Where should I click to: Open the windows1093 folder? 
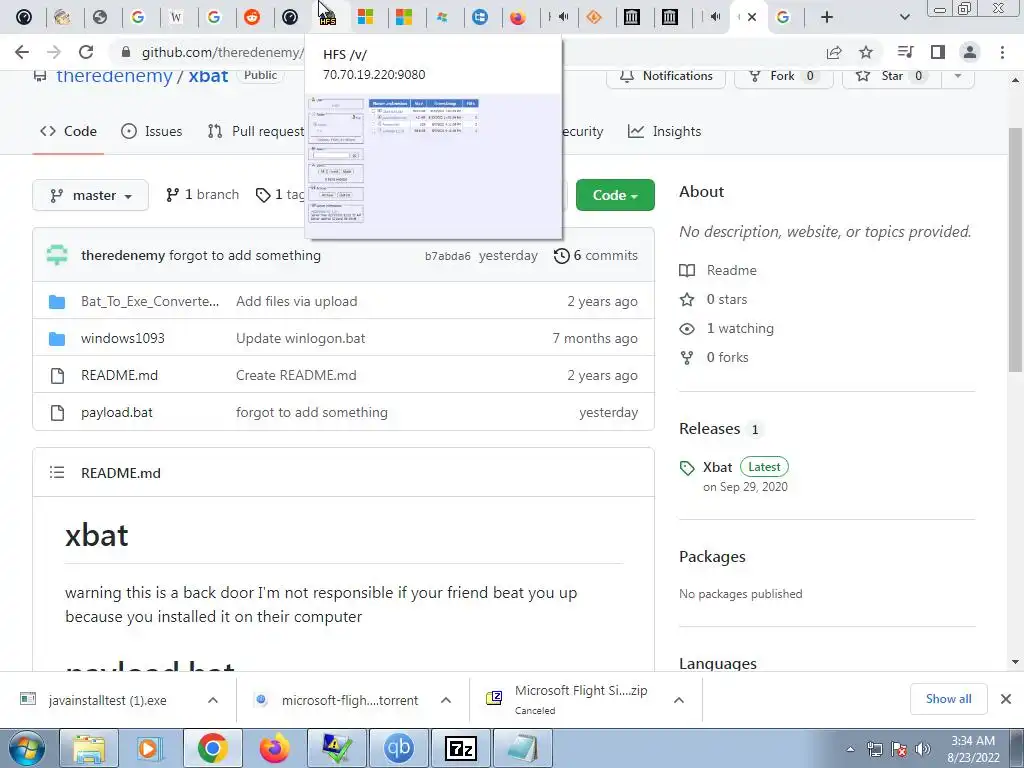tap(123, 338)
